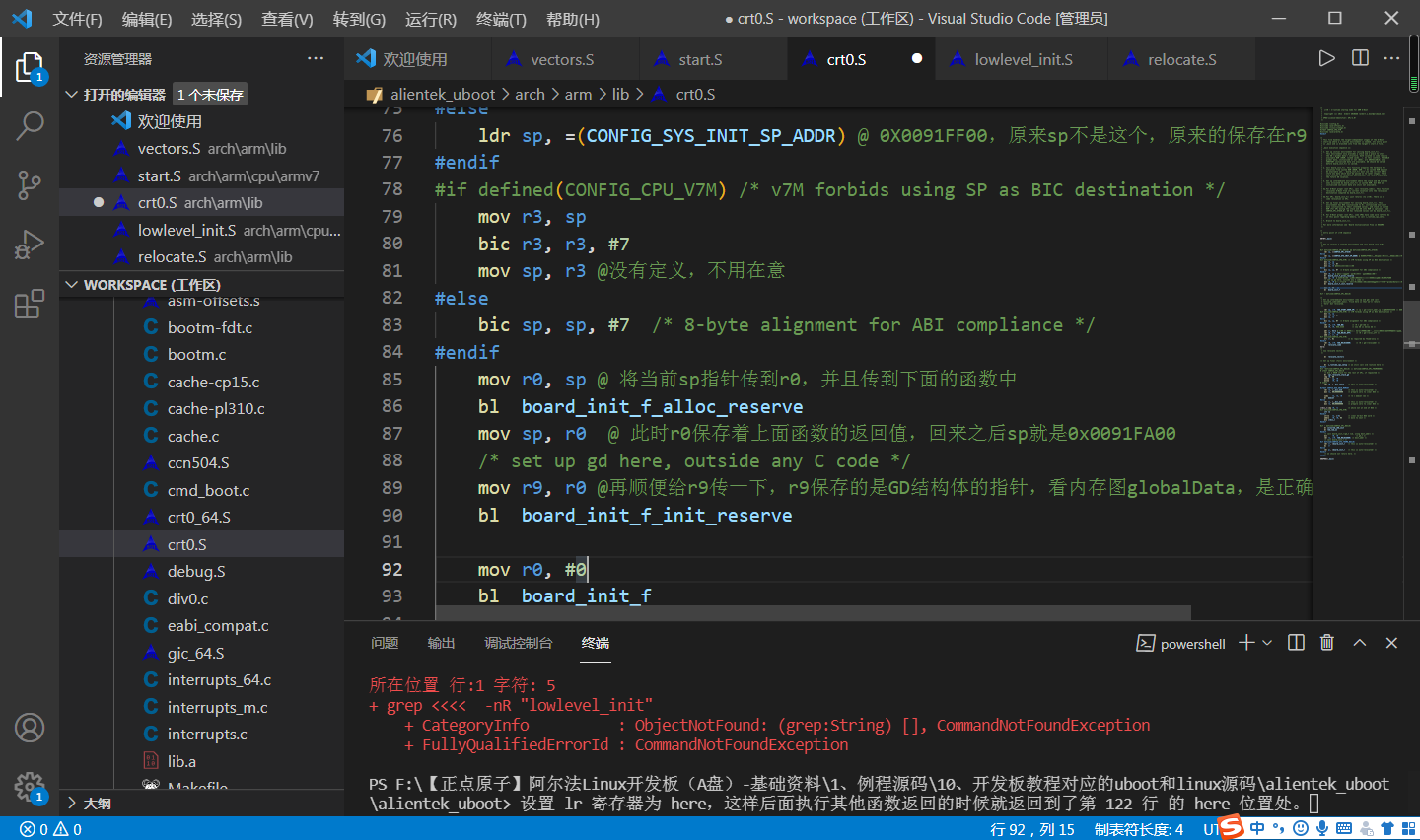
Task: Open the Run menu
Action: pyautogui.click(x=431, y=19)
